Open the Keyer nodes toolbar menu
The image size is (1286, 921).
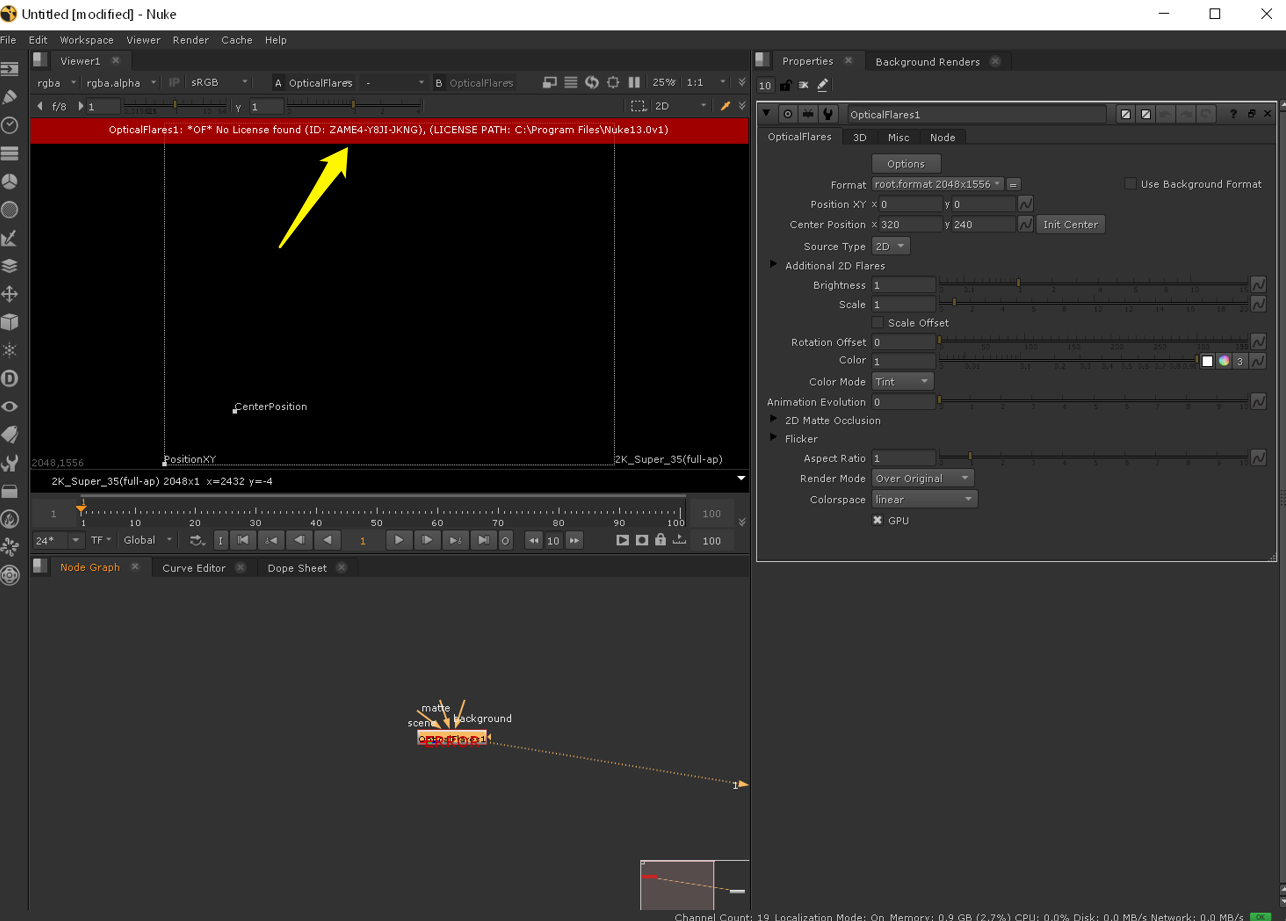[10, 238]
